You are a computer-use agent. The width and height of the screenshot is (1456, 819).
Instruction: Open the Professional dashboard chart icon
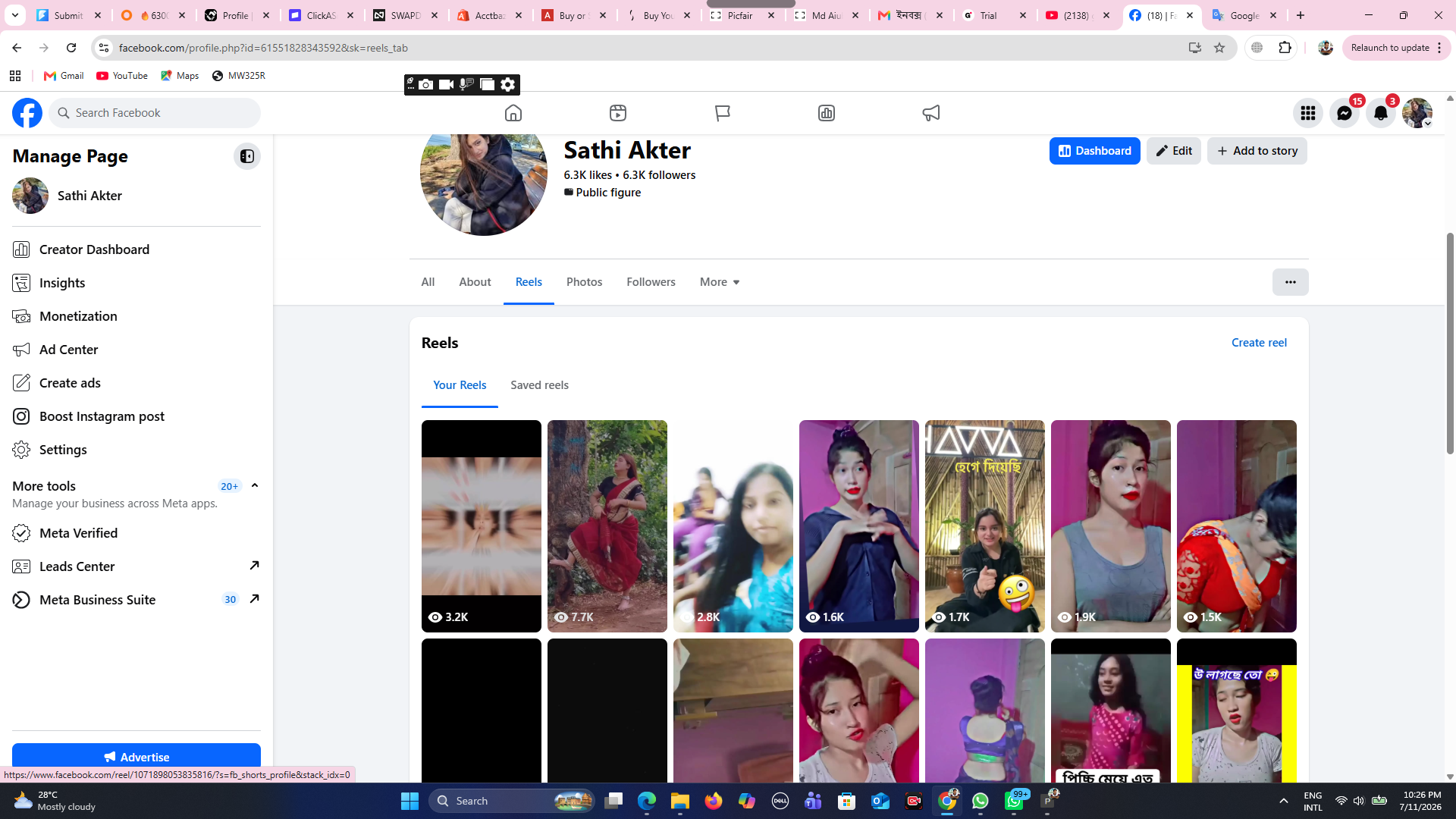827,113
